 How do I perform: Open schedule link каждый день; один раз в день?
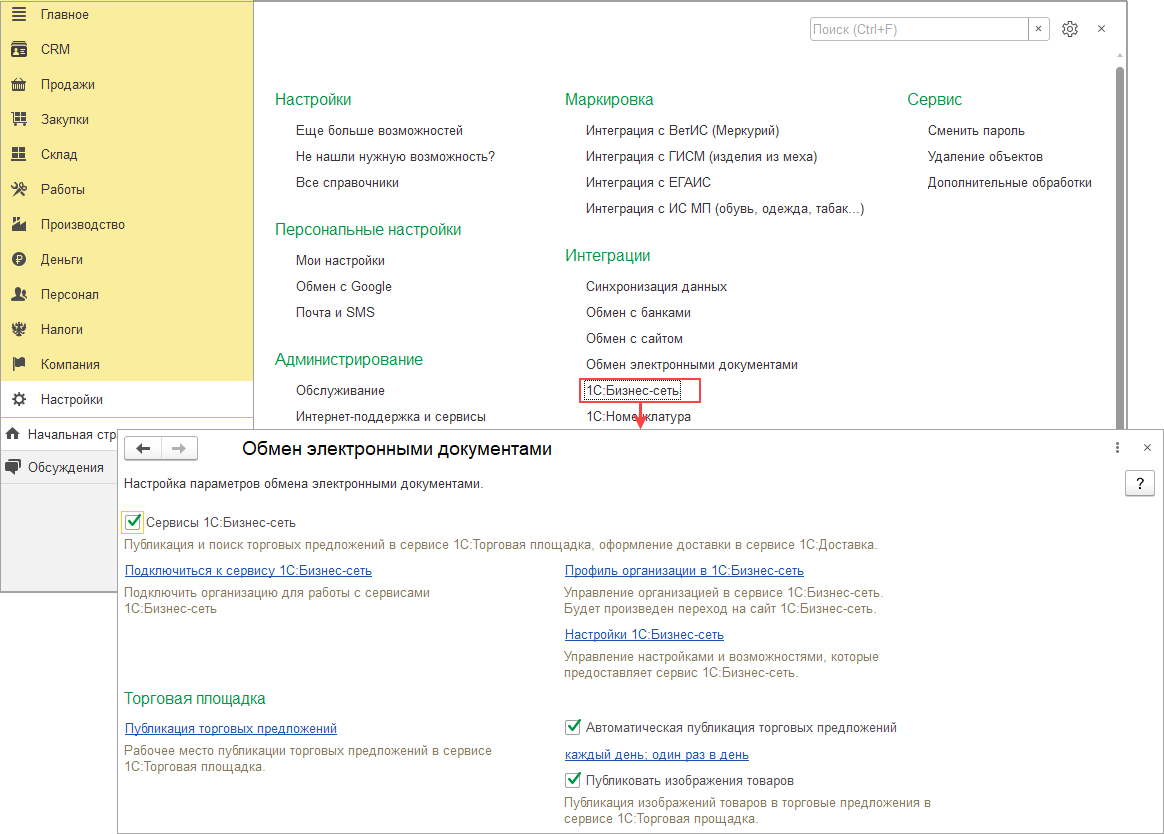pos(656,755)
